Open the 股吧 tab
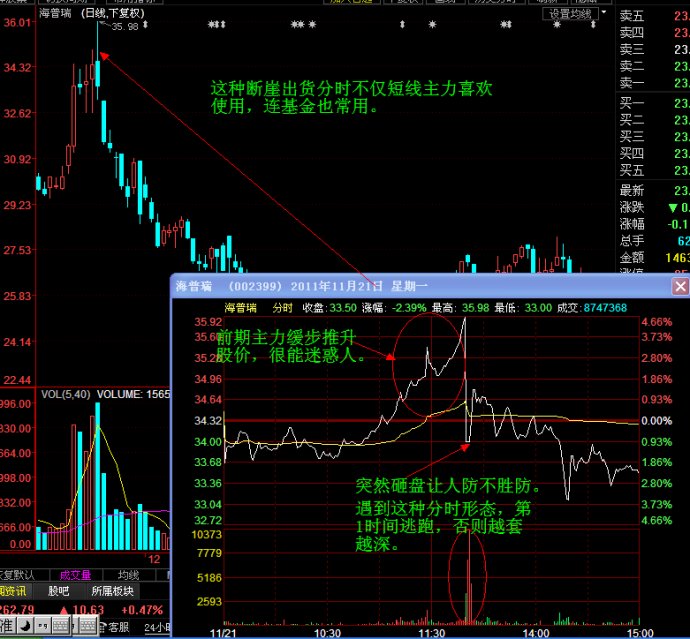The height and width of the screenshot is (639, 690). (62, 591)
